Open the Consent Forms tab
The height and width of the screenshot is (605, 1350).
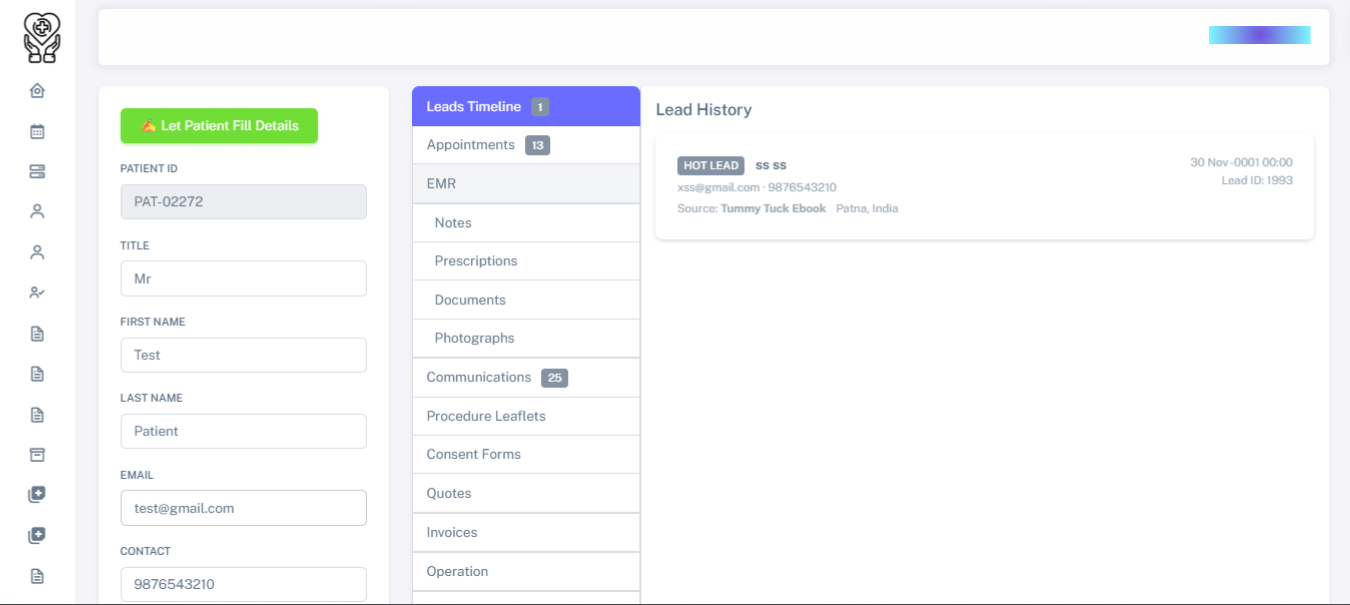tap(526, 454)
